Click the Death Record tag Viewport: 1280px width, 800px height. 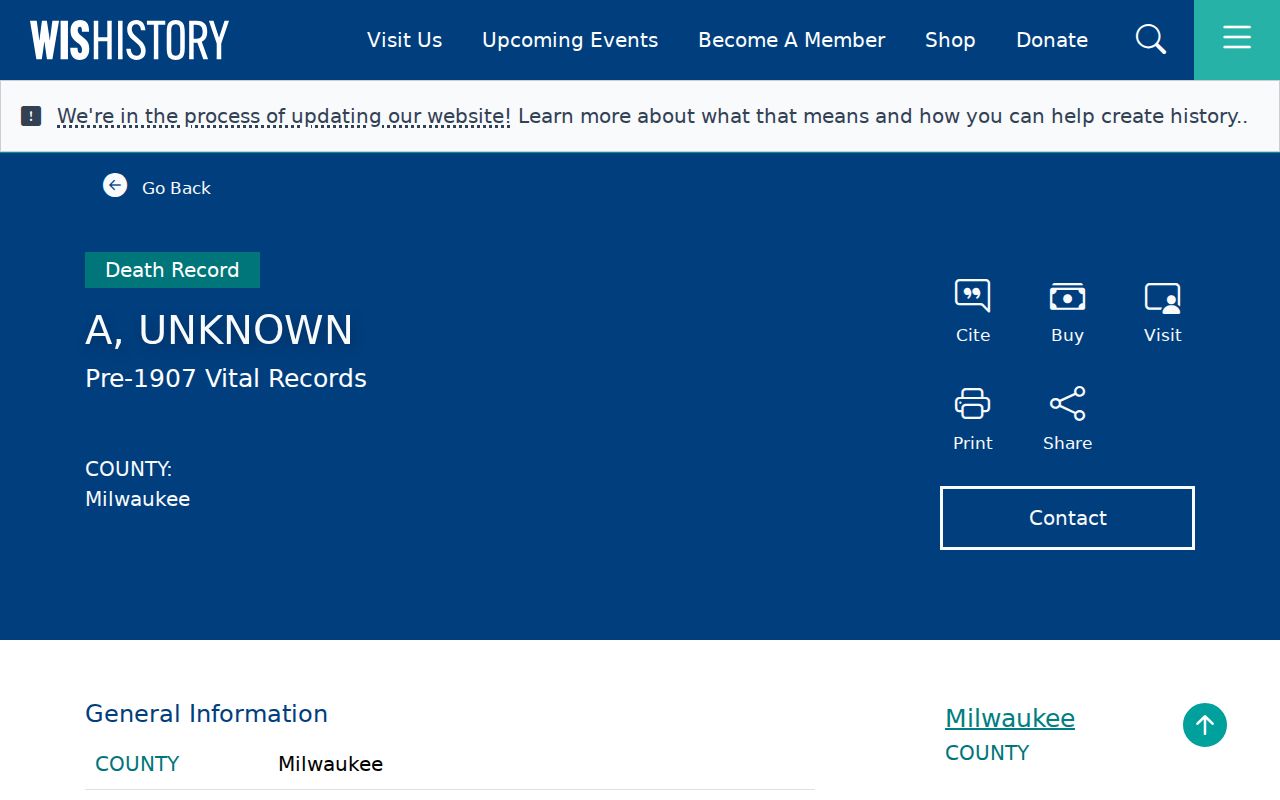[x=172, y=270]
